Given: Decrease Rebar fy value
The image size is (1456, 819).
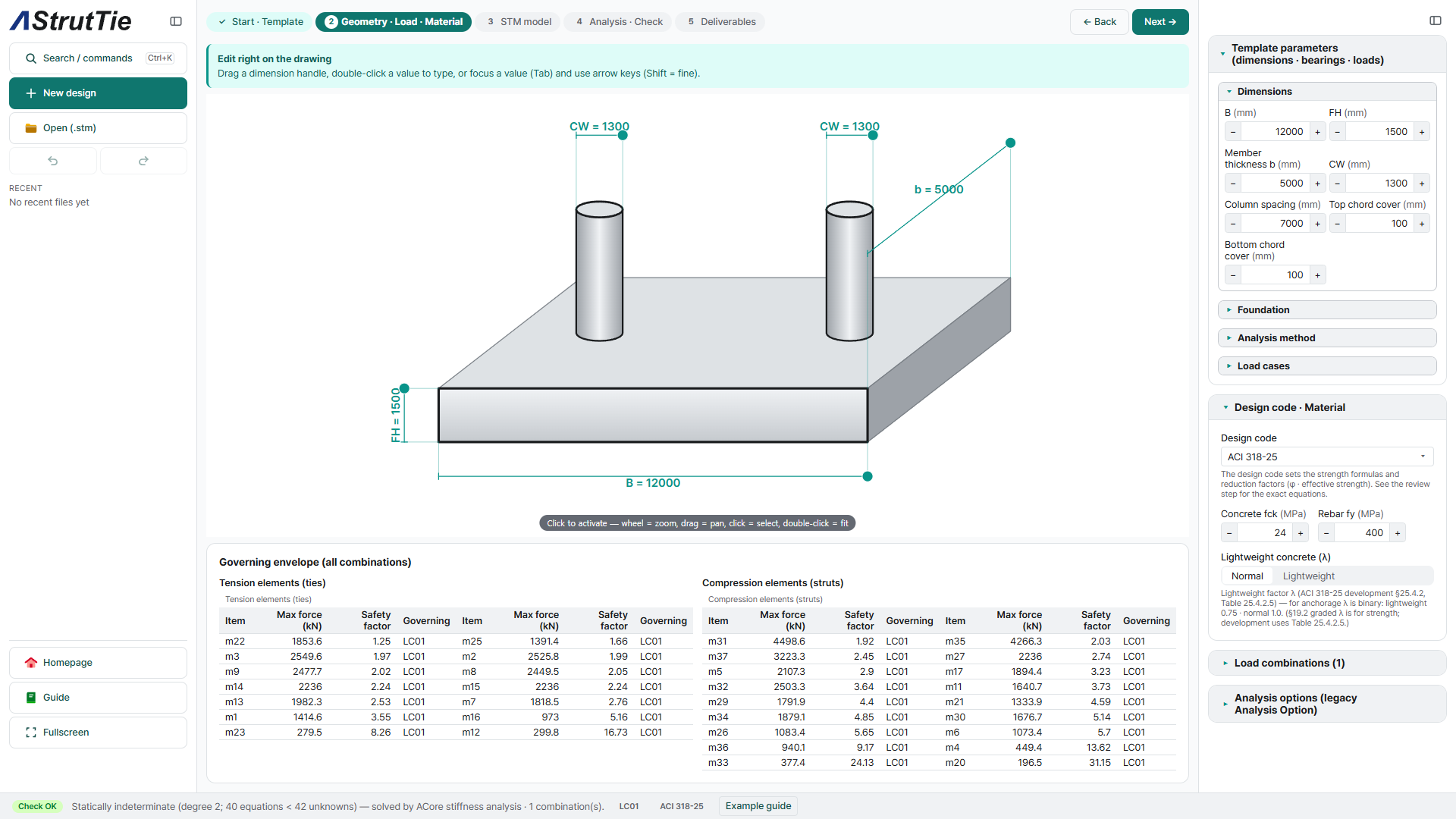Looking at the screenshot, I should [x=1326, y=533].
